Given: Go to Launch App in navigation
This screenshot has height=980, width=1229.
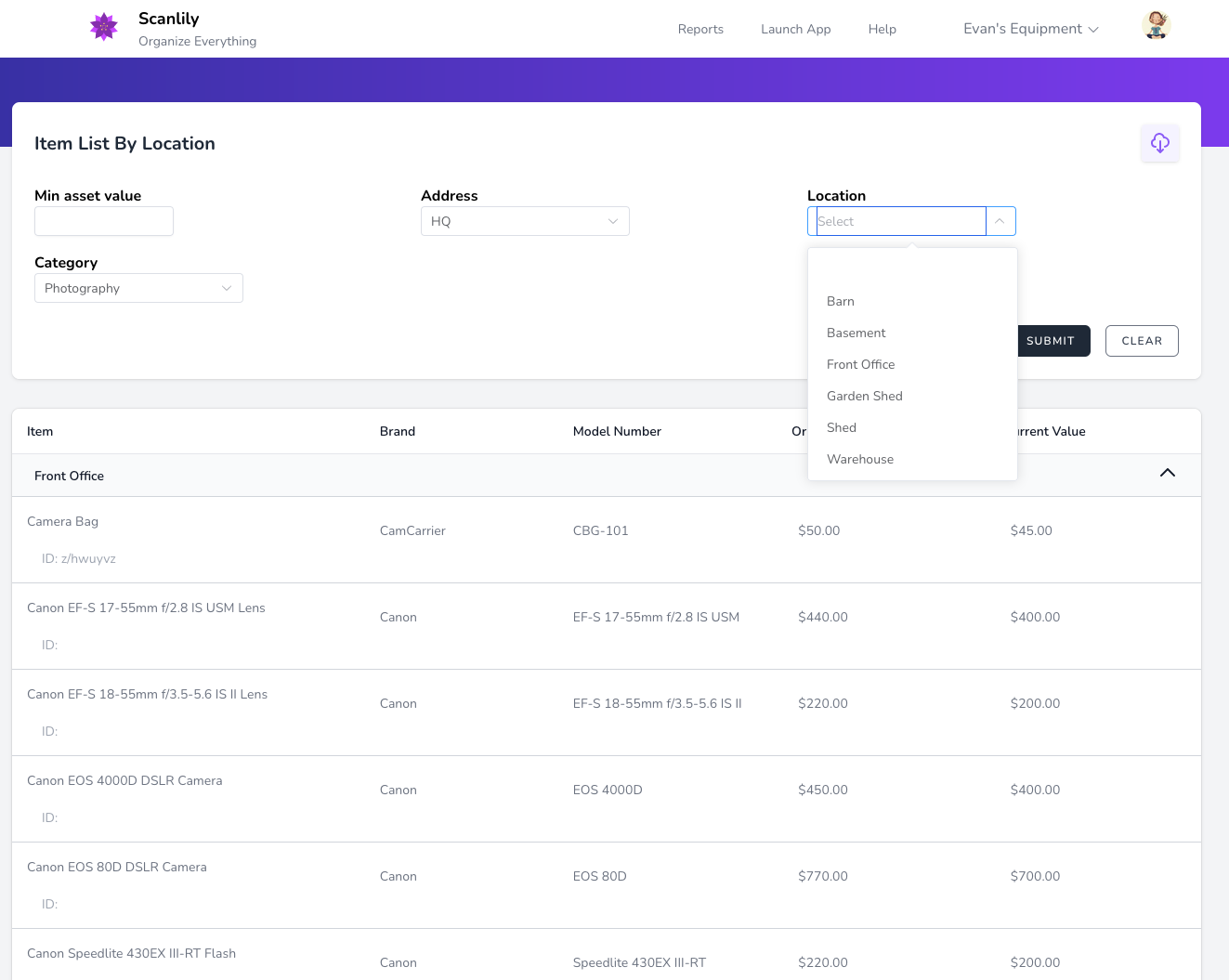Looking at the screenshot, I should [x=795, y=29].
